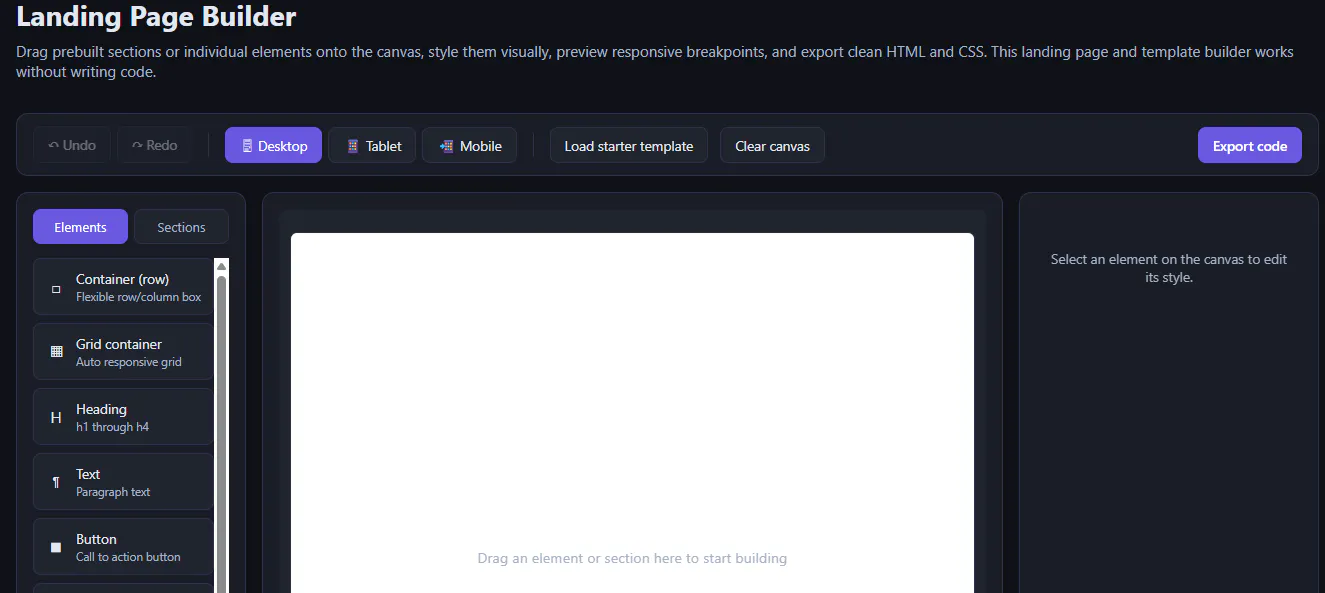The height and width of the screenshot is (593, 1325).
Task: Click the "Landing Page Builder" title
Action: (x=156, y=17)
